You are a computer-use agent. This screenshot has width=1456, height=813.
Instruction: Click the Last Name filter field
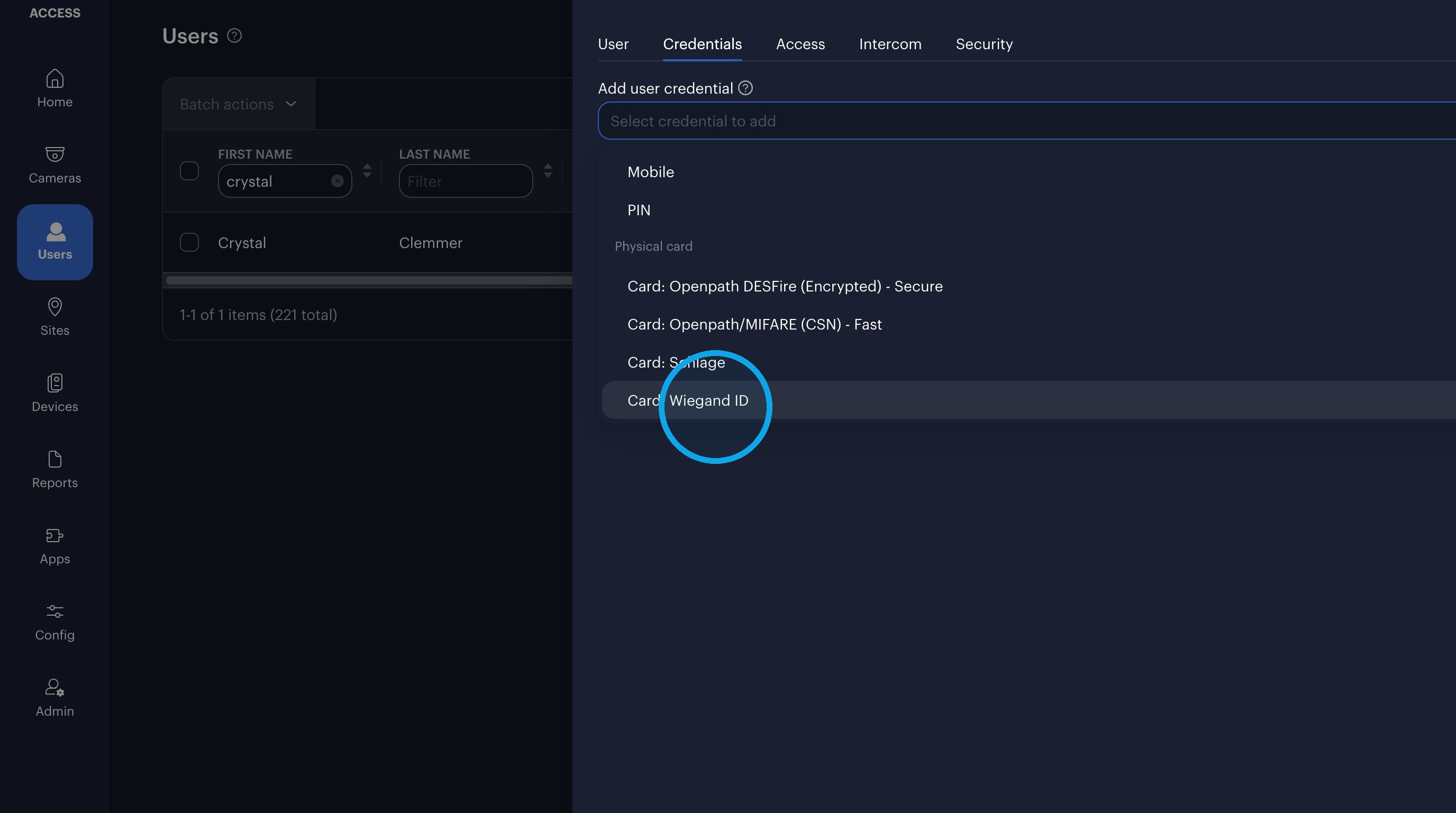(x=466, y=181)
